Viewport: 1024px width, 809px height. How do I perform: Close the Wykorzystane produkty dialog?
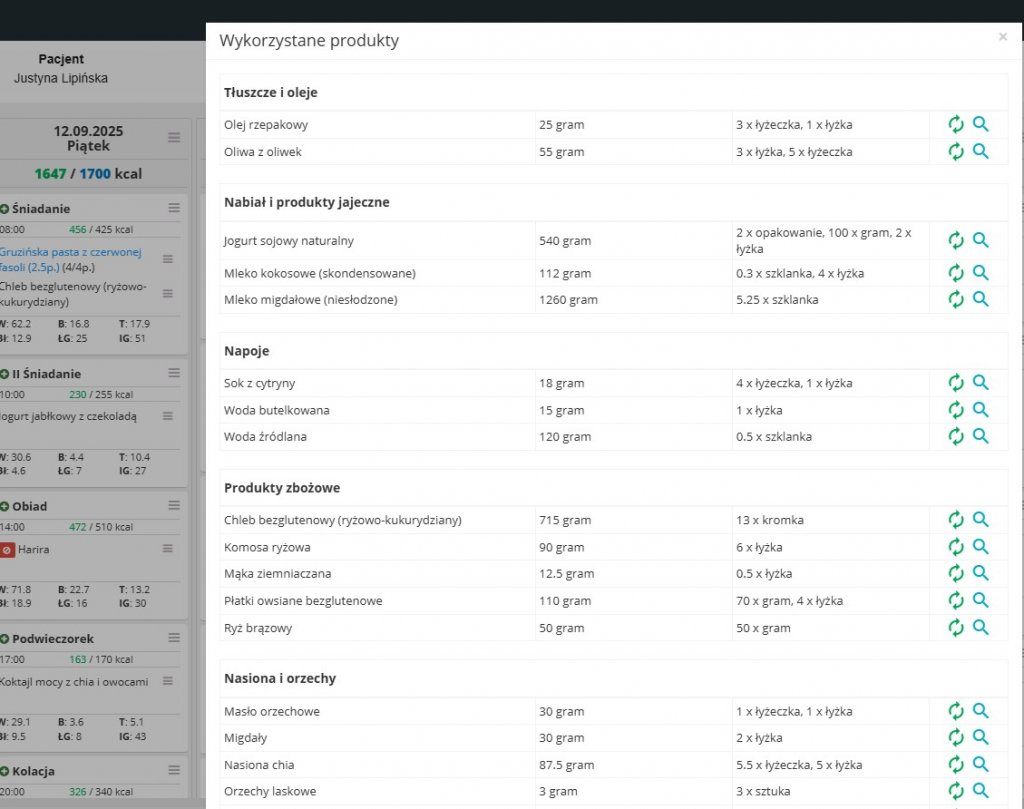pyautogui.click(x=1002, y=37)
